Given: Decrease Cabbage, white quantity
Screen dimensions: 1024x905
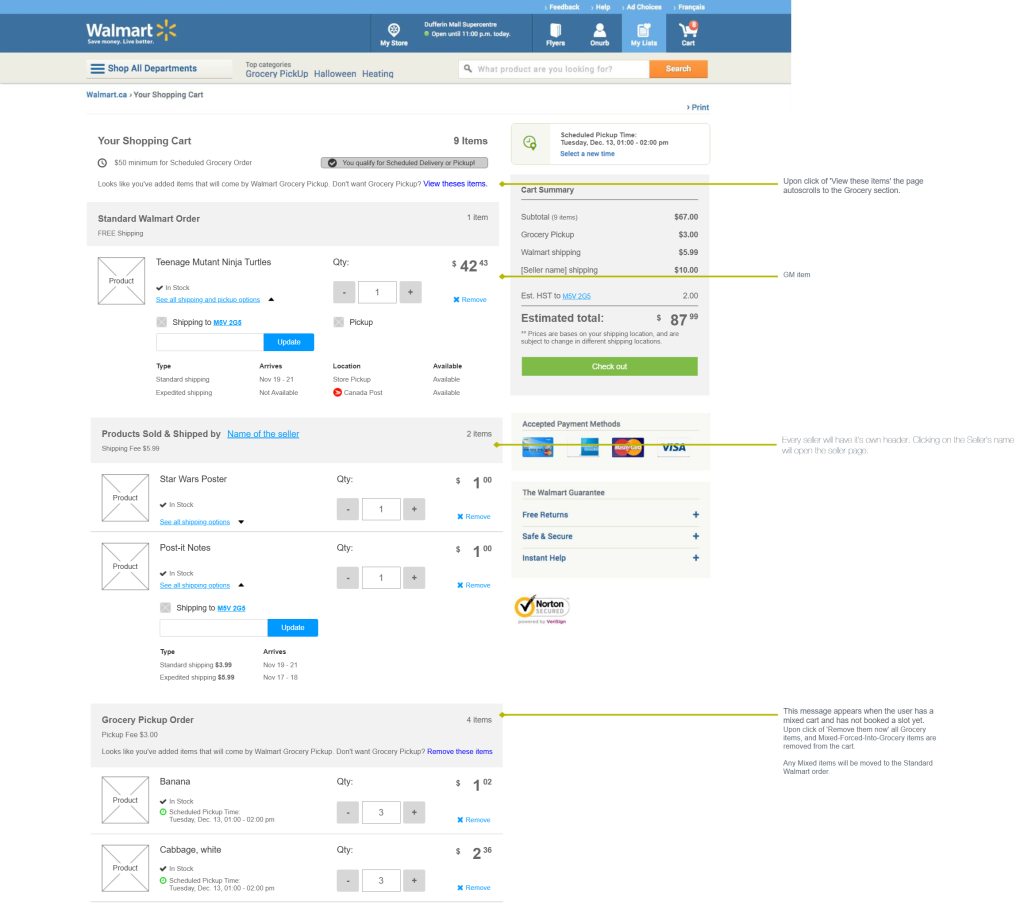Looking at the screenshot, I should (348, 880).
